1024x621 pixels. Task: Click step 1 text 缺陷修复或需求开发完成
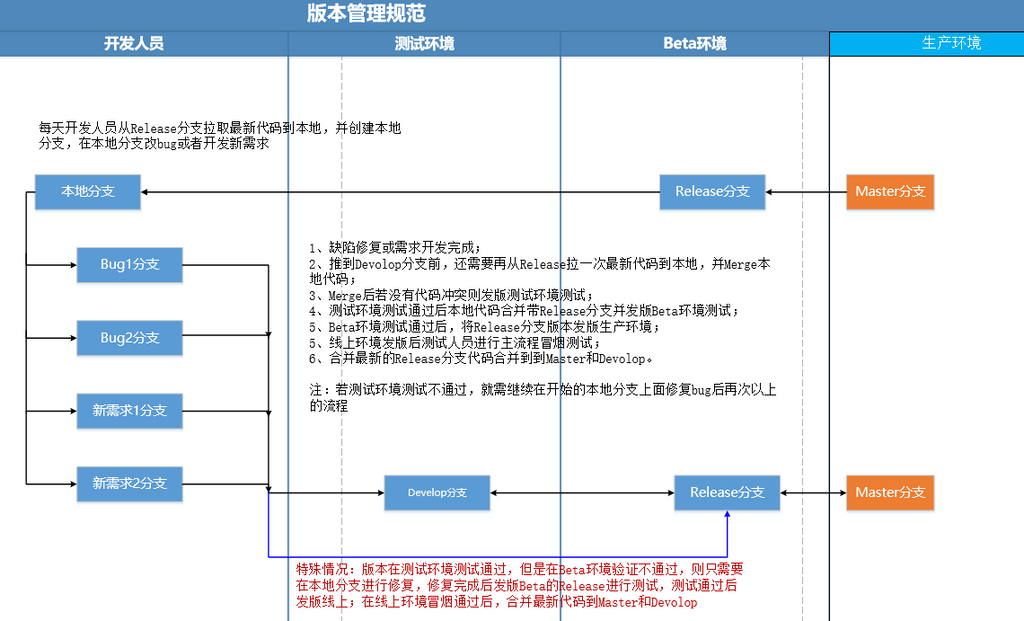point(394,247)
